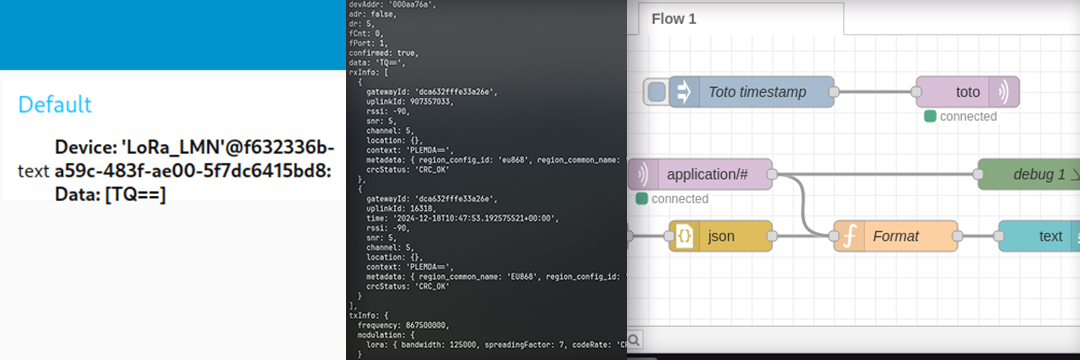The image size is (1080, 360).
Task: Click the connected status under application/# node
Action: (x=672, y=199)
